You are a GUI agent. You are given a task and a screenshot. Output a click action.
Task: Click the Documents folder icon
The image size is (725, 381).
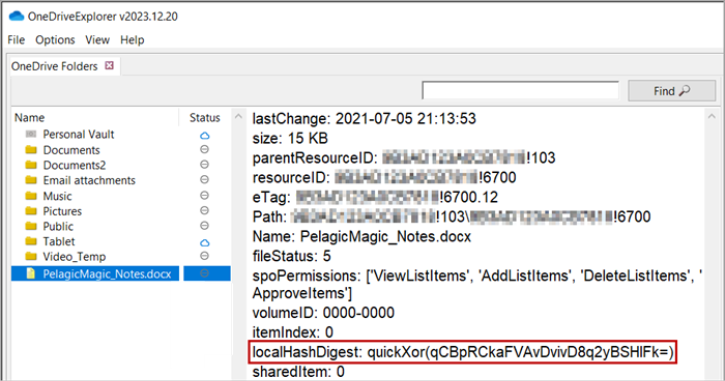click(x=31, y=150)
